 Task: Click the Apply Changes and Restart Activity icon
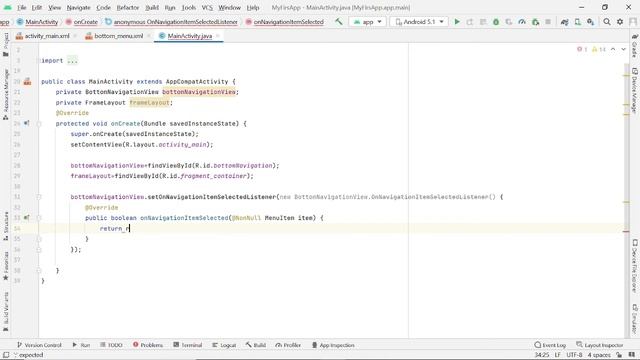470,22
